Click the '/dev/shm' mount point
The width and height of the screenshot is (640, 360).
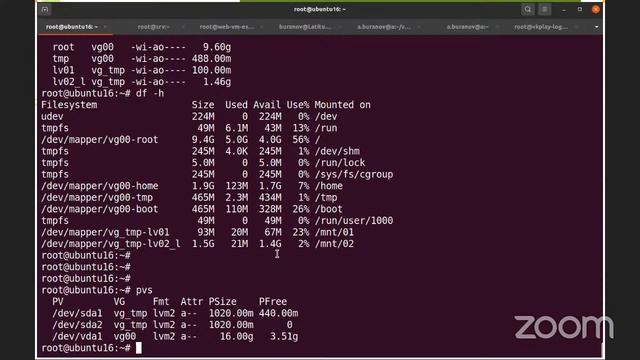pos(337,151)
